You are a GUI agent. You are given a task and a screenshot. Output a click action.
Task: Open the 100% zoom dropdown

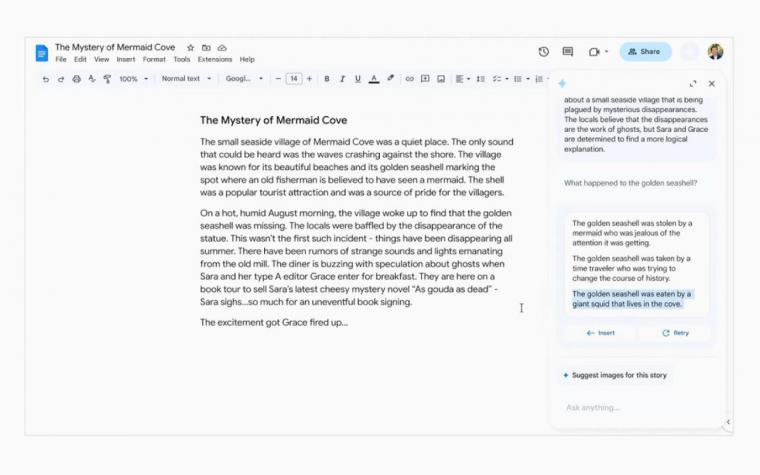pyautogui.click(x=133, y=79)
